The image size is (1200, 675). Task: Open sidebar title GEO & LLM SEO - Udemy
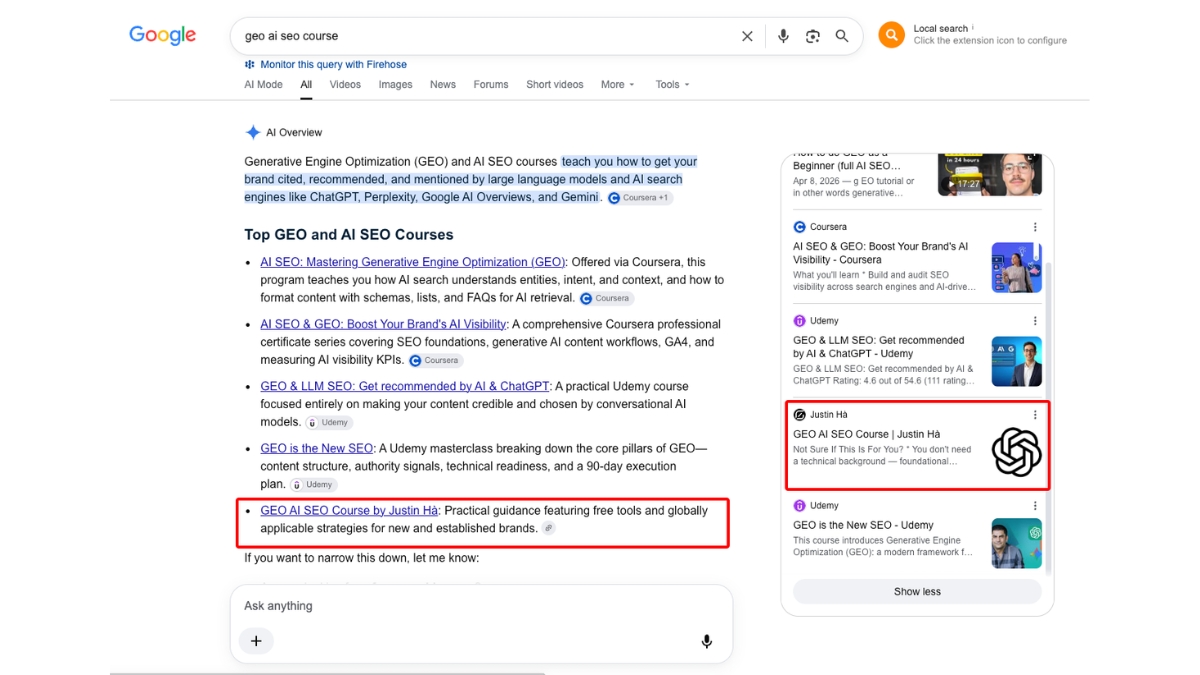[x=879, y=347]
